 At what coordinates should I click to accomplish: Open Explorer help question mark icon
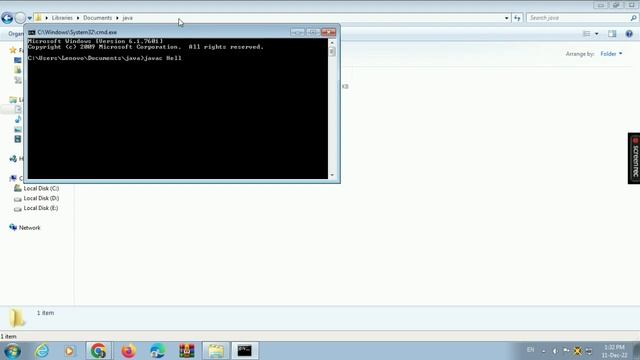coord(629,34)
